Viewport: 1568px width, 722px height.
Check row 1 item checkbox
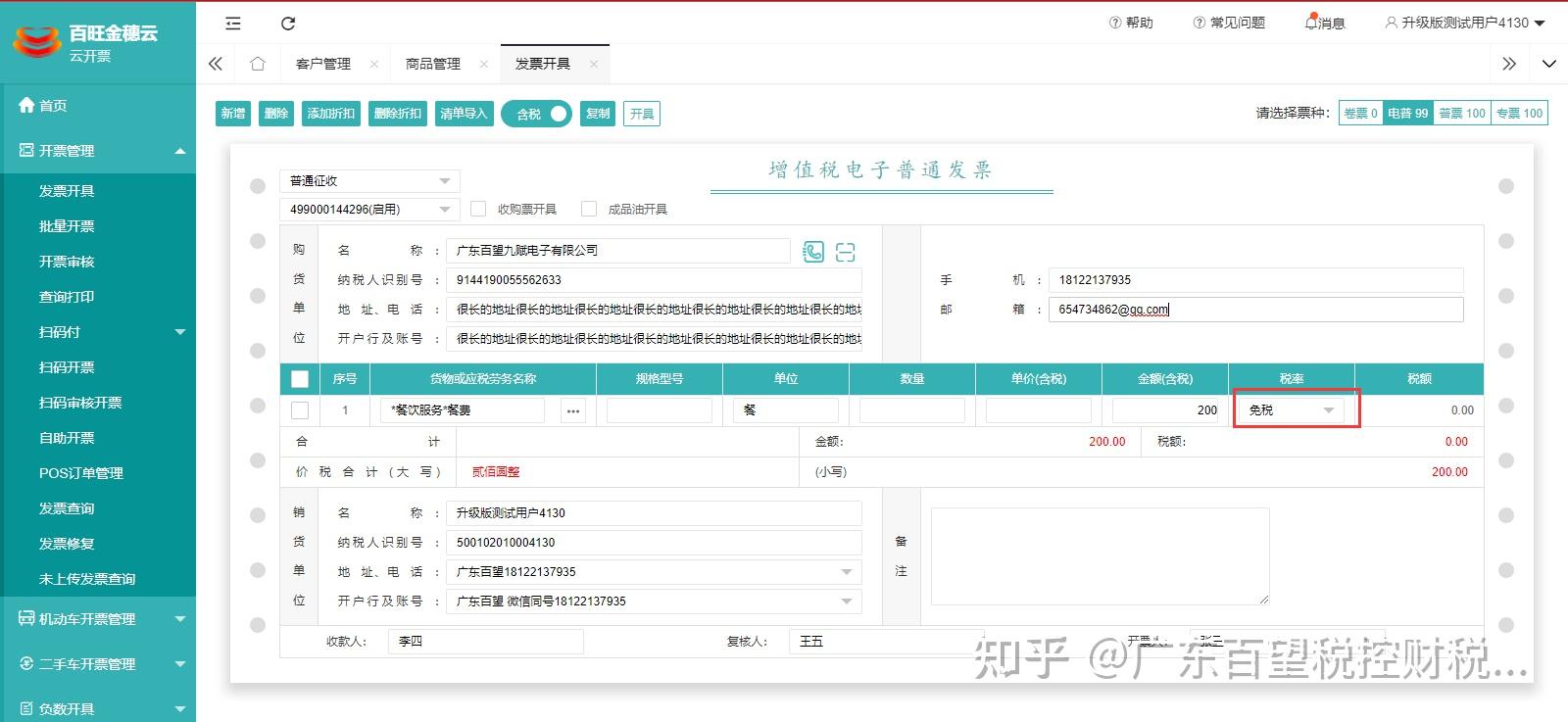[x=300, y=410]
